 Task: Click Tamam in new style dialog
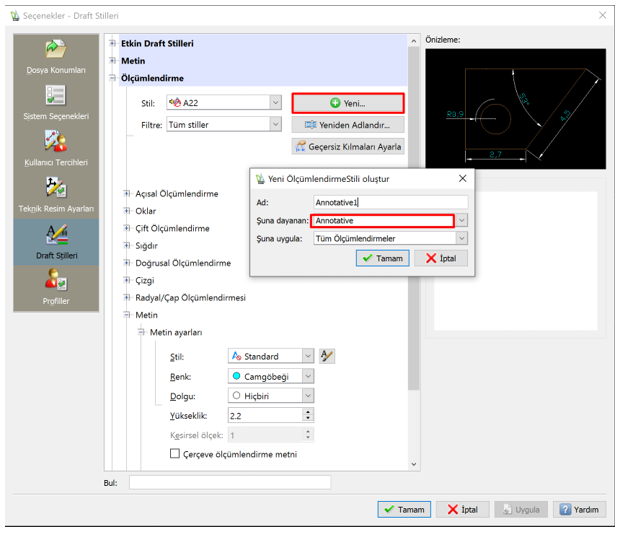[x=381, y=258]
